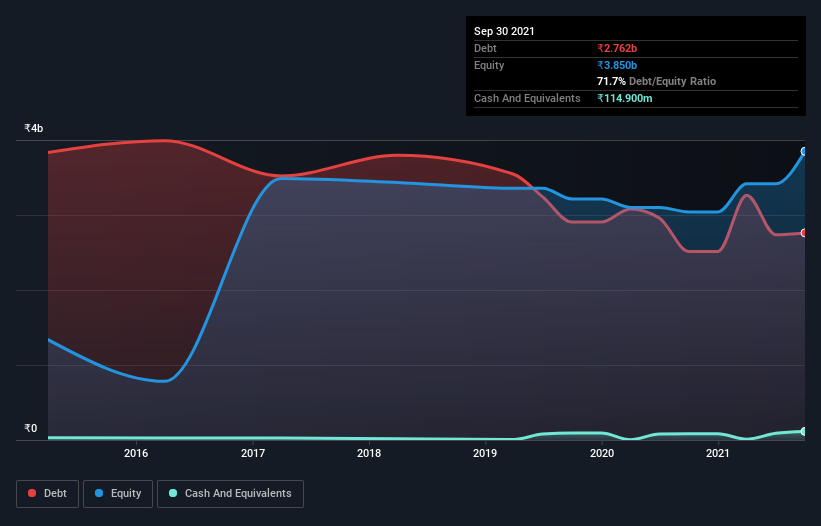The width and height of the screenshot is (821, 526).
Task: Select the blue Equity endpoint marker on chart
Action: coord(804,152)
